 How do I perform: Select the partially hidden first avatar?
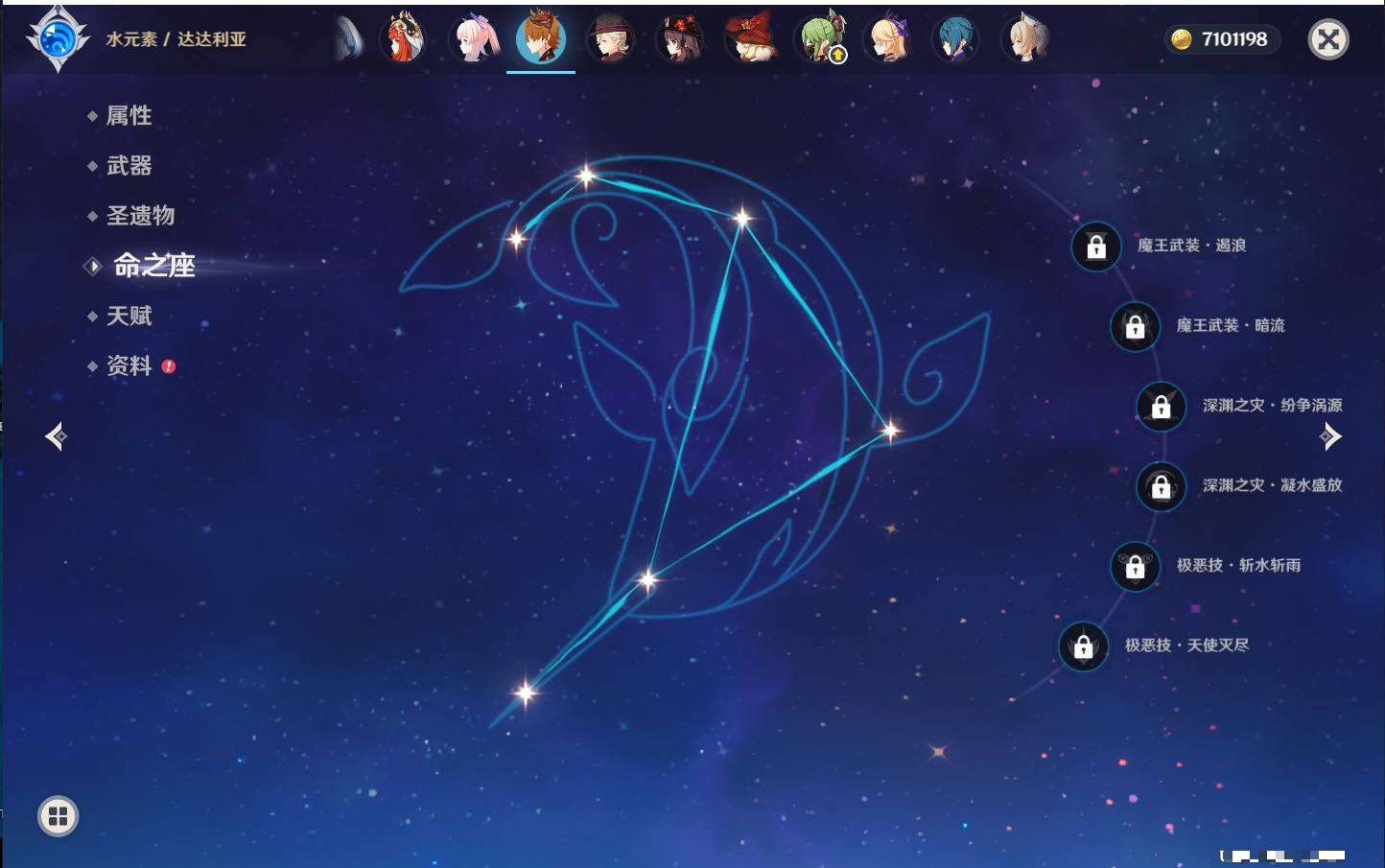coord(349,39)
